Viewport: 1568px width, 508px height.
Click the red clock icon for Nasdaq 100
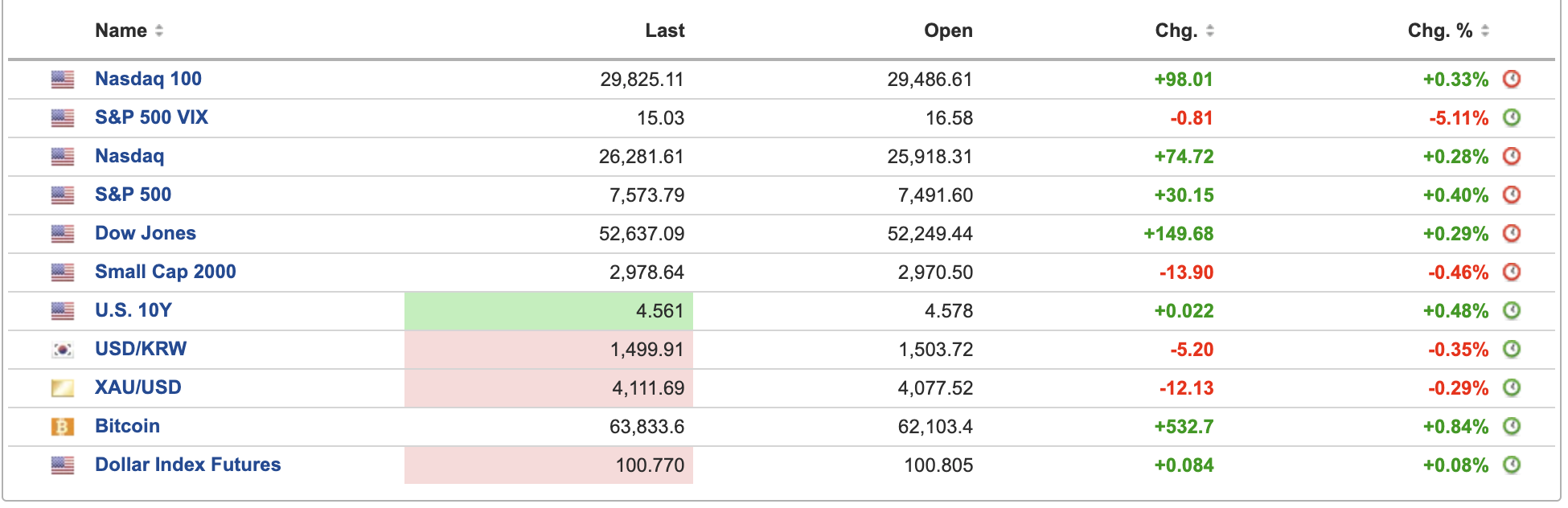pos(1512,79)
